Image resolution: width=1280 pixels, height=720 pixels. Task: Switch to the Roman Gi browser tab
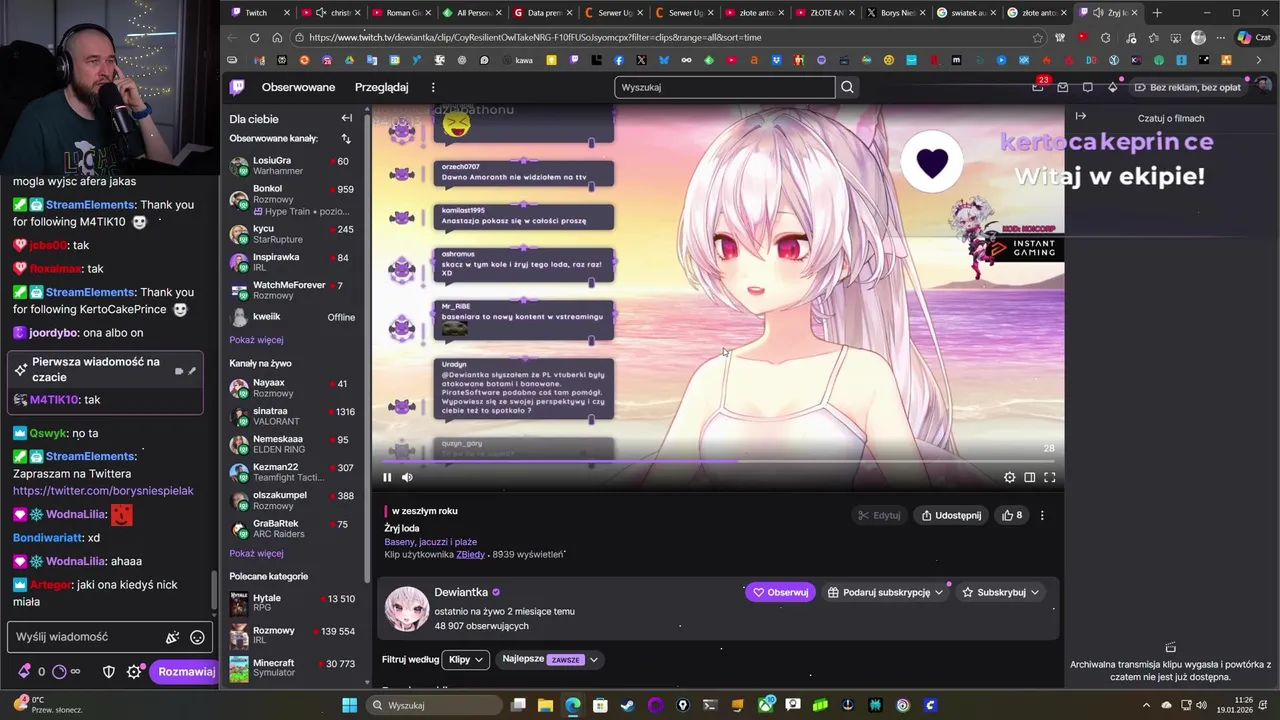(x=400, y=13)
